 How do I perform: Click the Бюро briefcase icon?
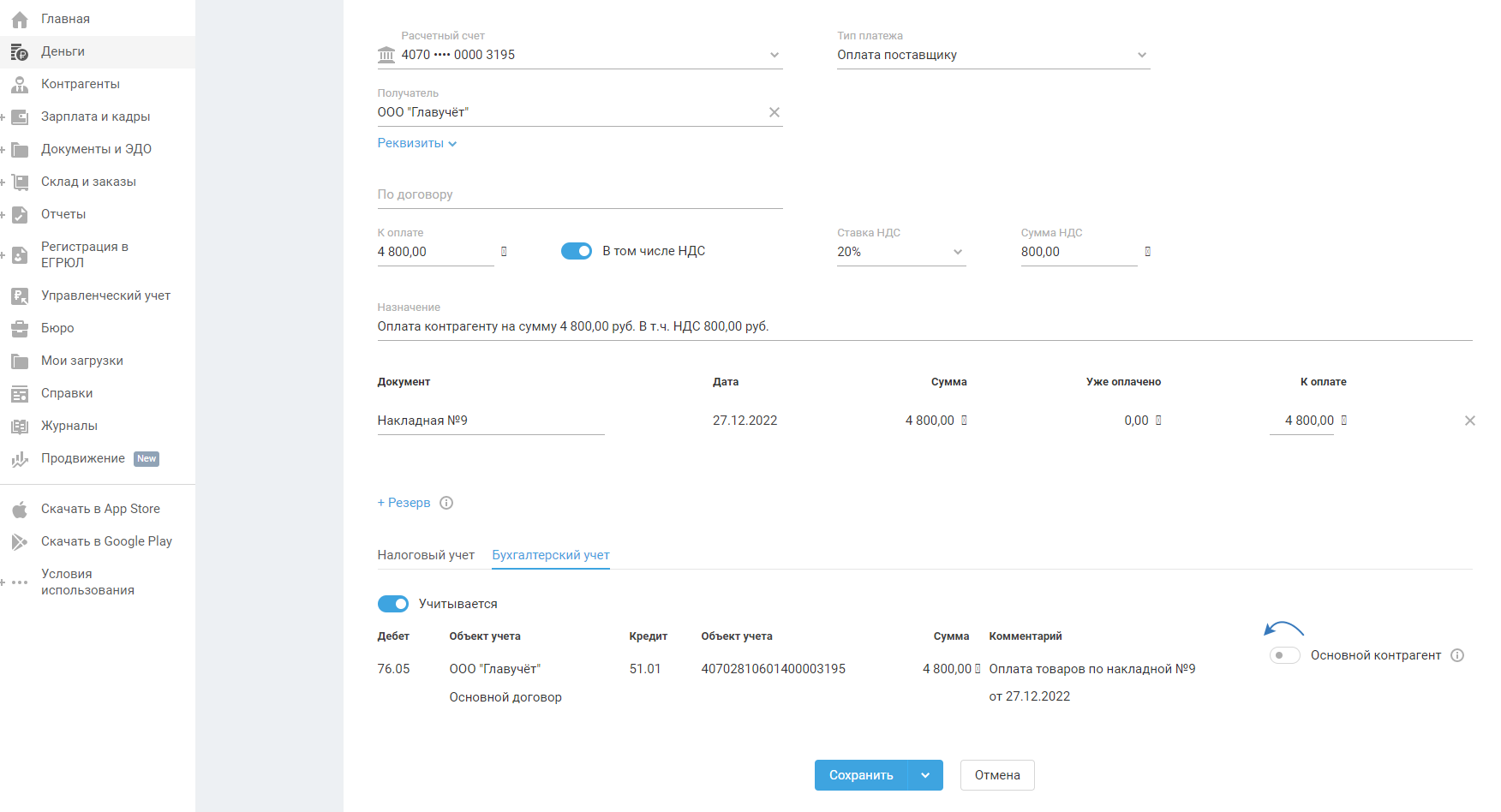(20, 328)
